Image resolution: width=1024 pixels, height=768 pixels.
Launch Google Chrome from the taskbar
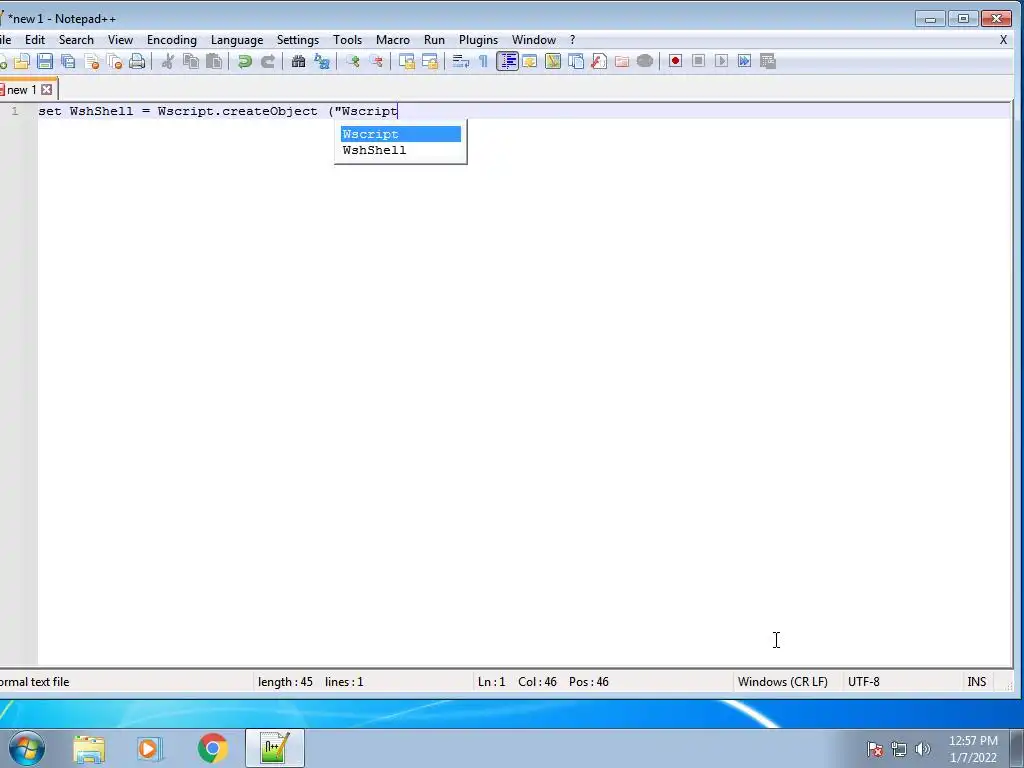(212, 748)
